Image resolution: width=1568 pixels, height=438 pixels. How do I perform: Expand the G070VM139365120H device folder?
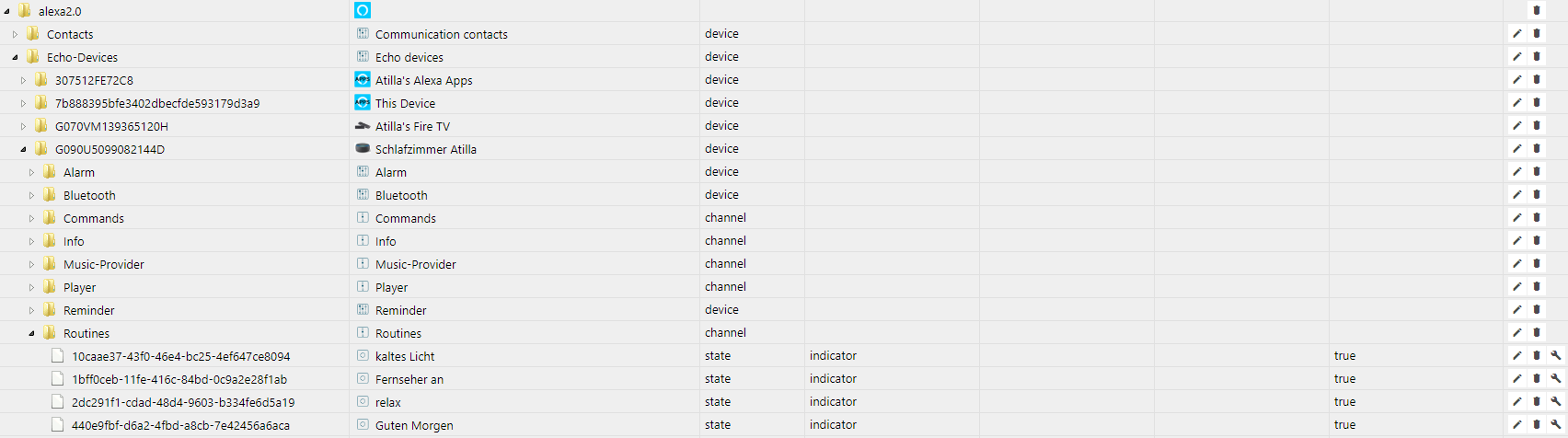click(x=23, y=126)
